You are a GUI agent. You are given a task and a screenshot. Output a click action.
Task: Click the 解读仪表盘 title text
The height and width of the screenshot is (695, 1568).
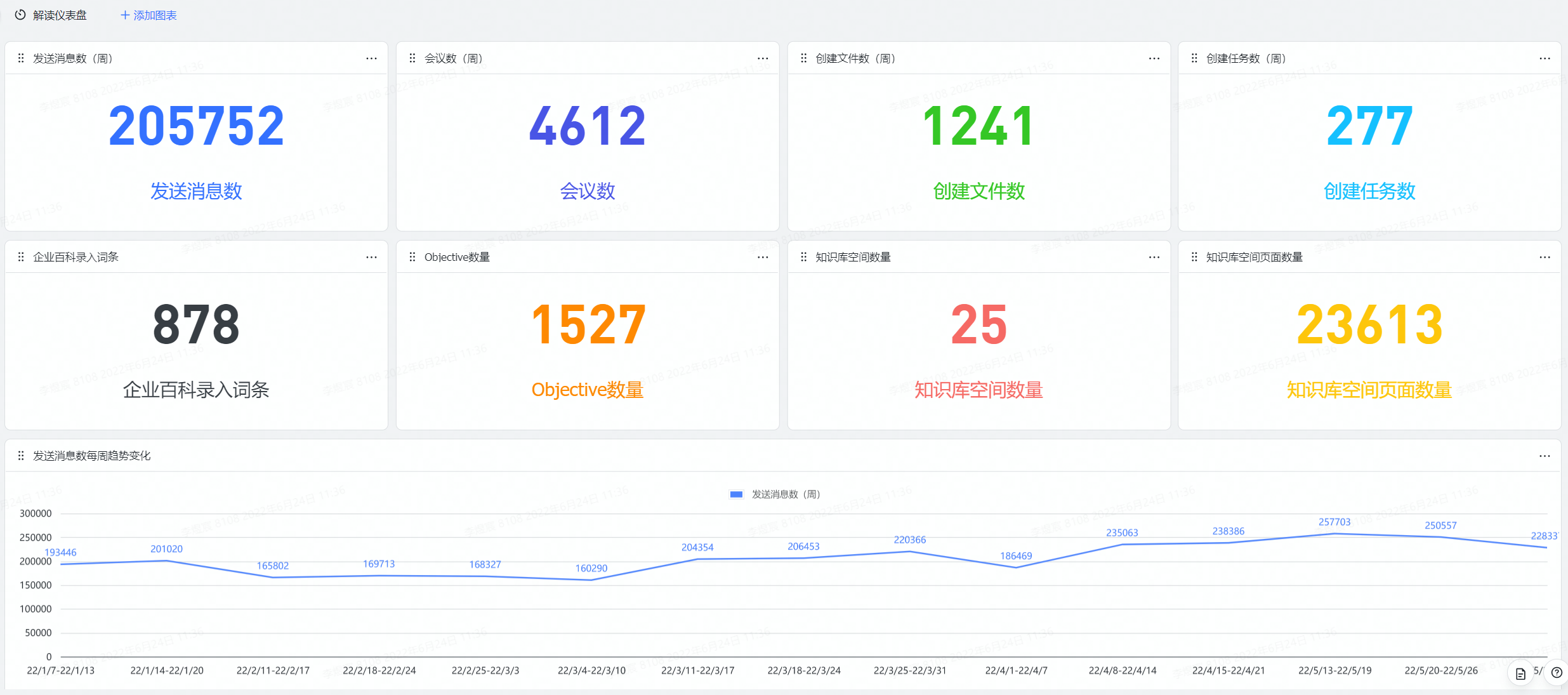click(x=60, y=15)
